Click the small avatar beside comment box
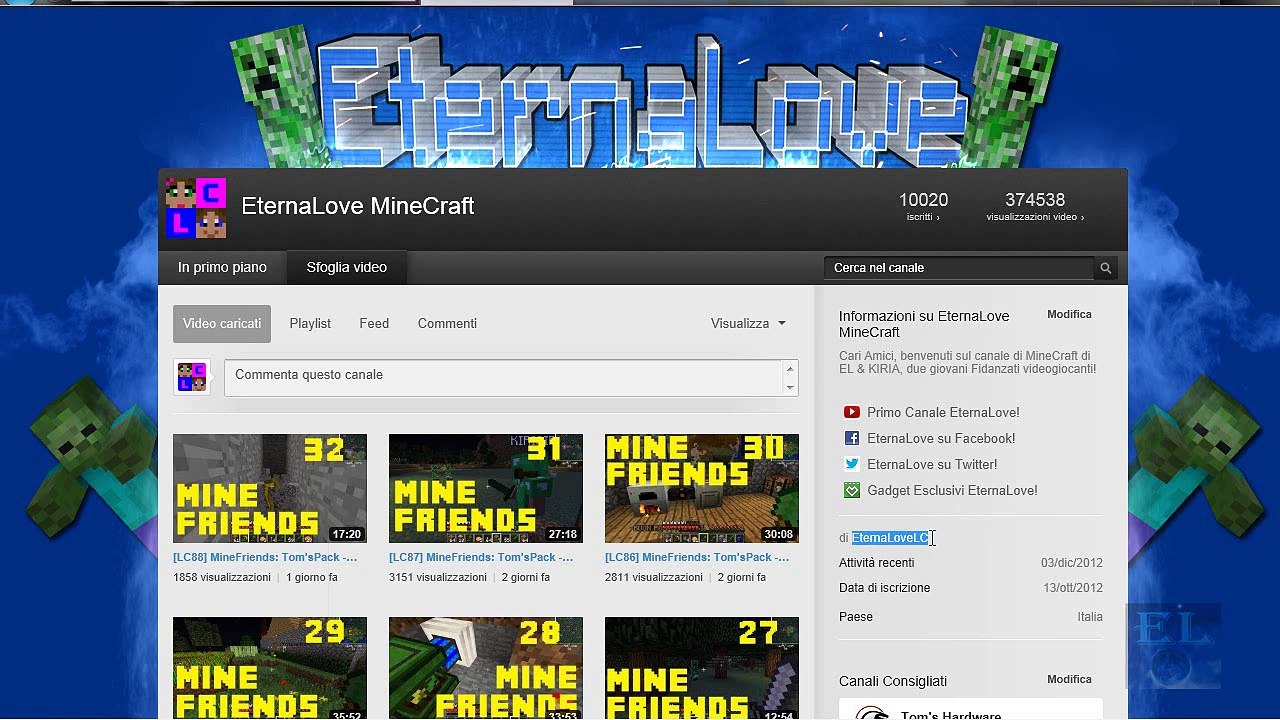The width and height of the screenshot is (1280, 720). click(x=192, y=377)
